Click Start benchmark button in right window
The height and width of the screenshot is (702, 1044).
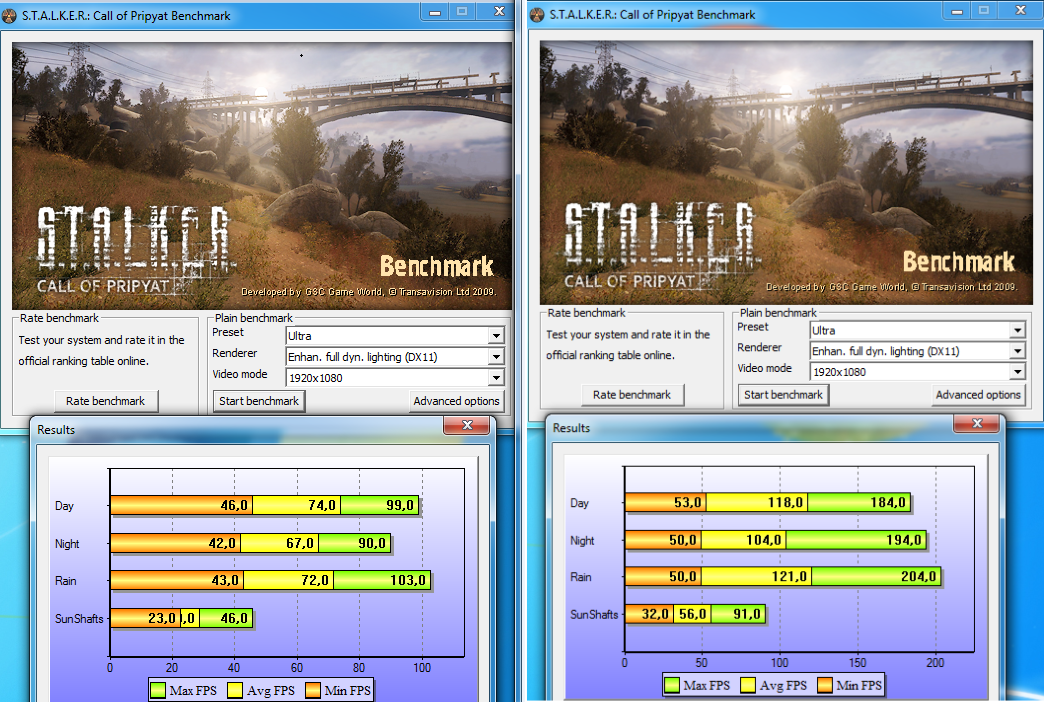pyautogui.click(x=783, y=395)
